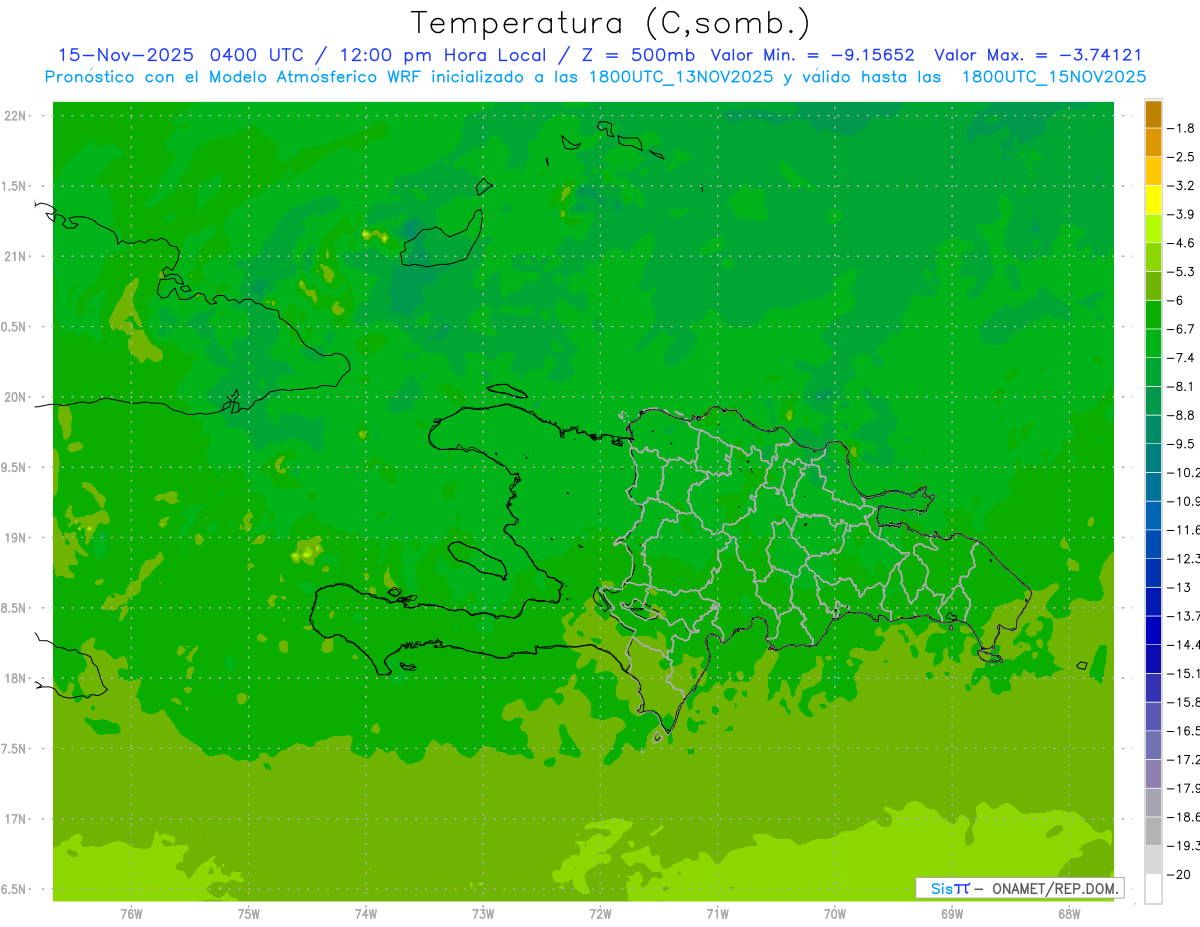Click the '68W' longitude label
The image size is (1200, 927).
point(1069,914)
